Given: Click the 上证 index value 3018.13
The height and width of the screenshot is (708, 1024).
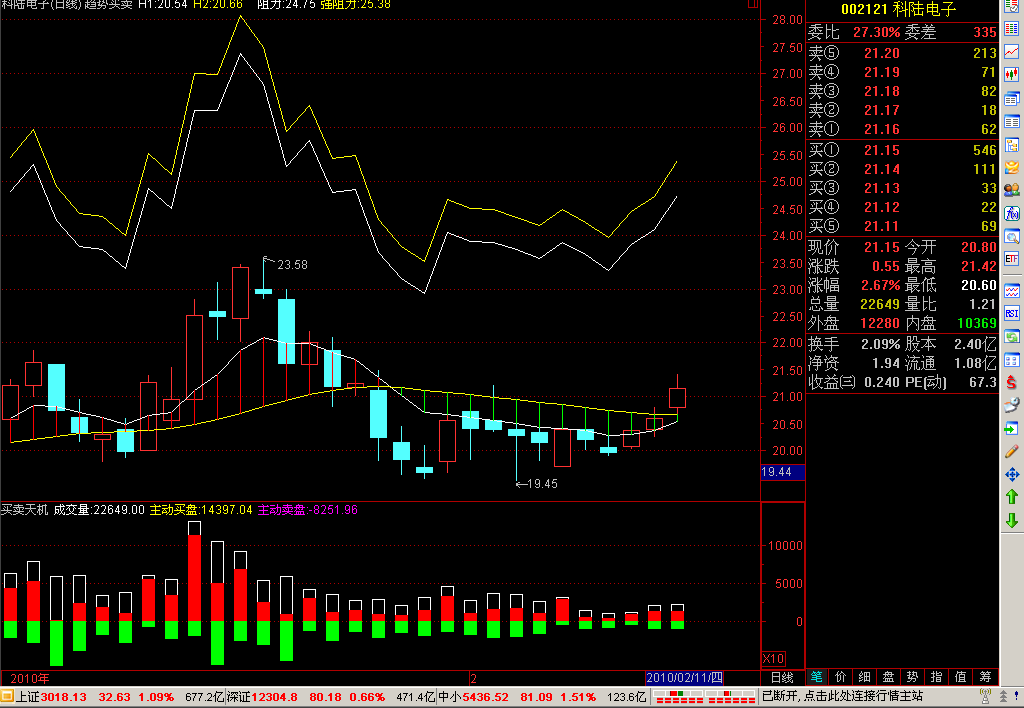Looking at the screenshot, I should pyautogui.click(x=63, y=697).
